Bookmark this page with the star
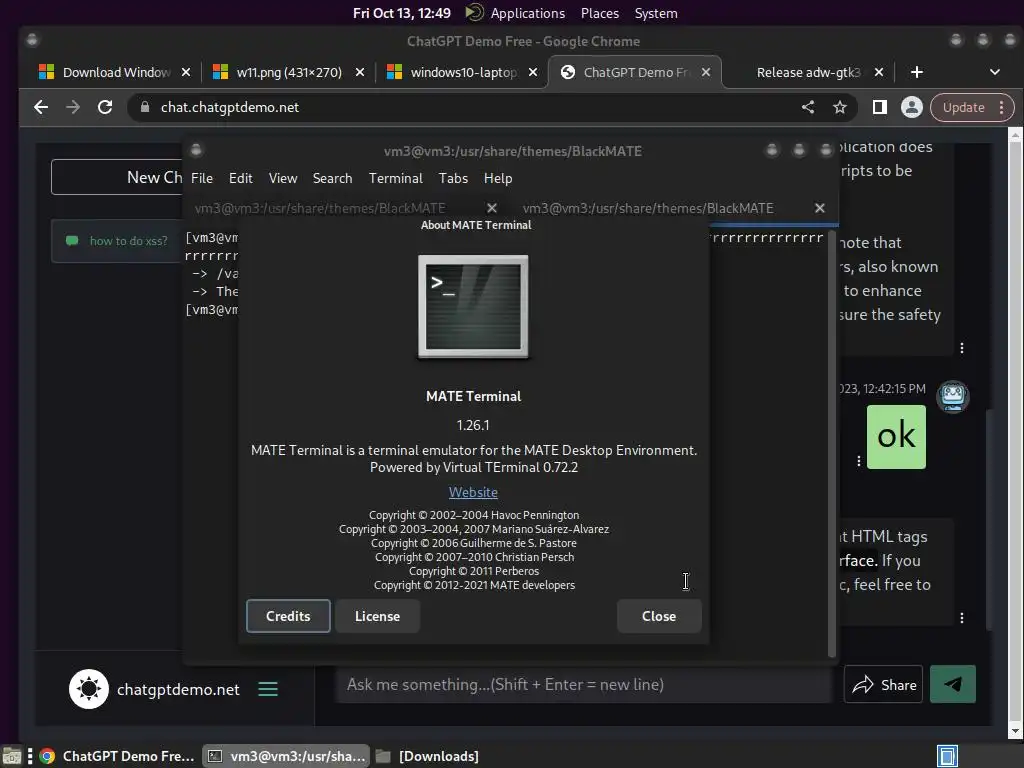The width and height of the screenshot is (1024, 768). 840,107
